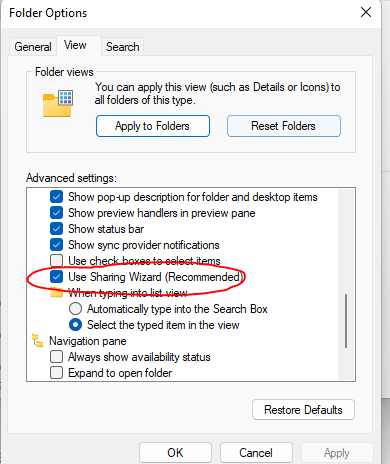Click the Advanced settings scrollbar thumb
This screenshot has height=464, width=390.
(346, 321)
